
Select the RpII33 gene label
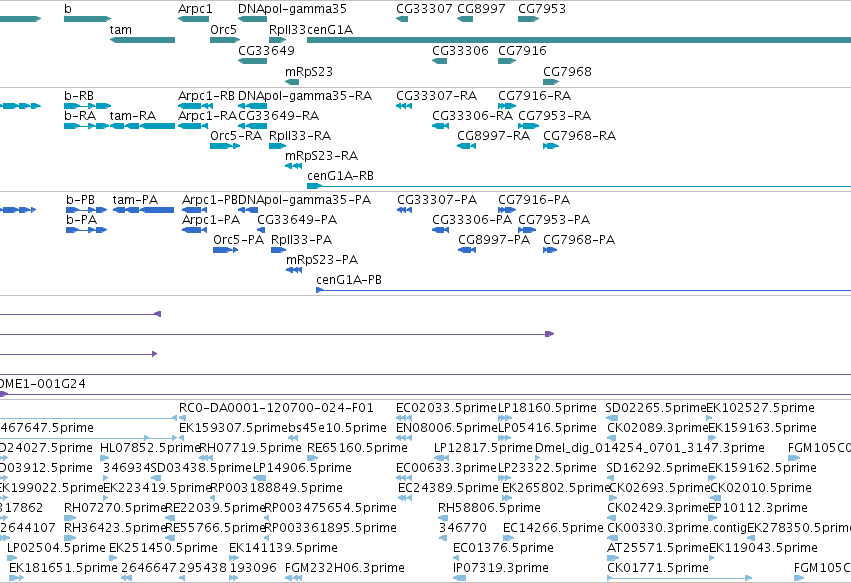(288, 30)
